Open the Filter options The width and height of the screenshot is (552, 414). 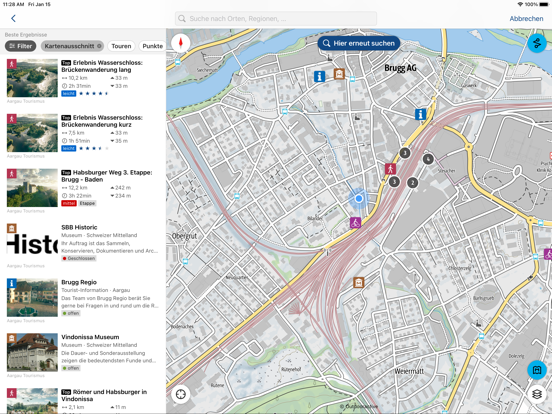pos(20,46)
